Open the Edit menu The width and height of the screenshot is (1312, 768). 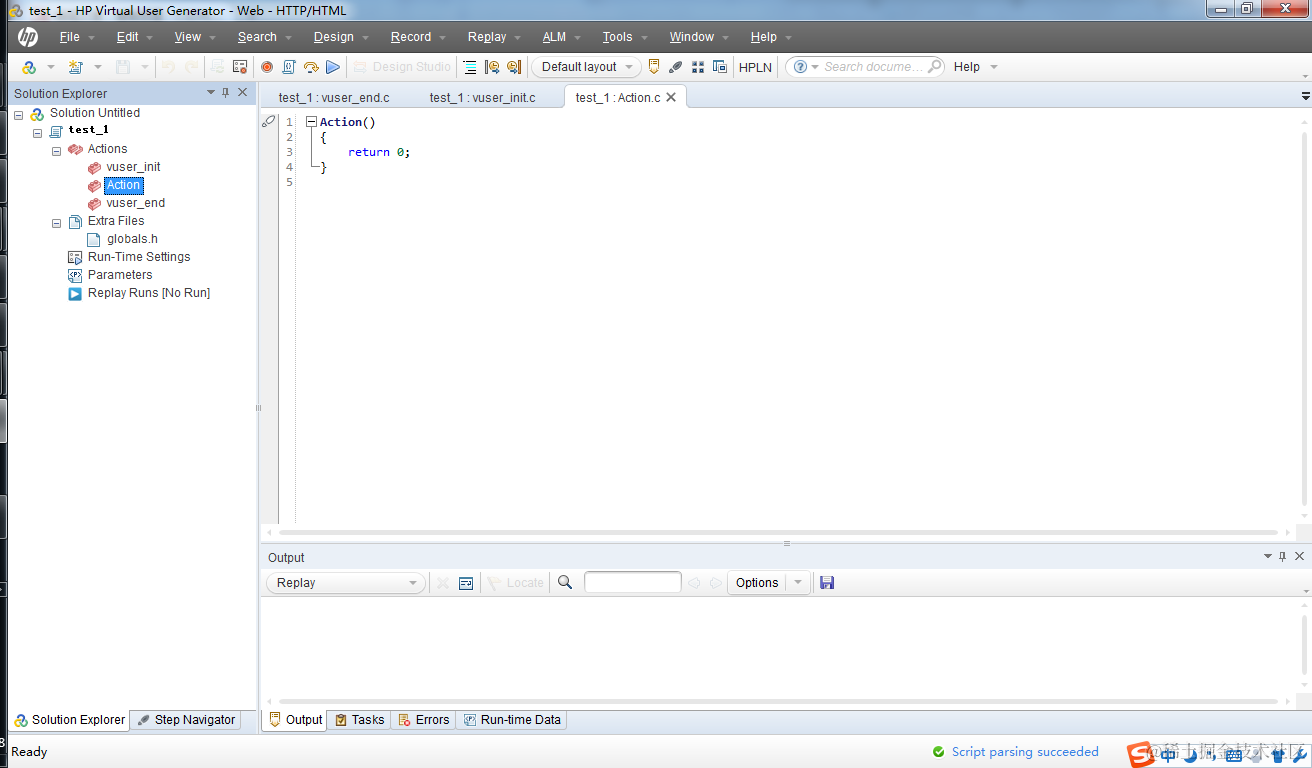128,37
